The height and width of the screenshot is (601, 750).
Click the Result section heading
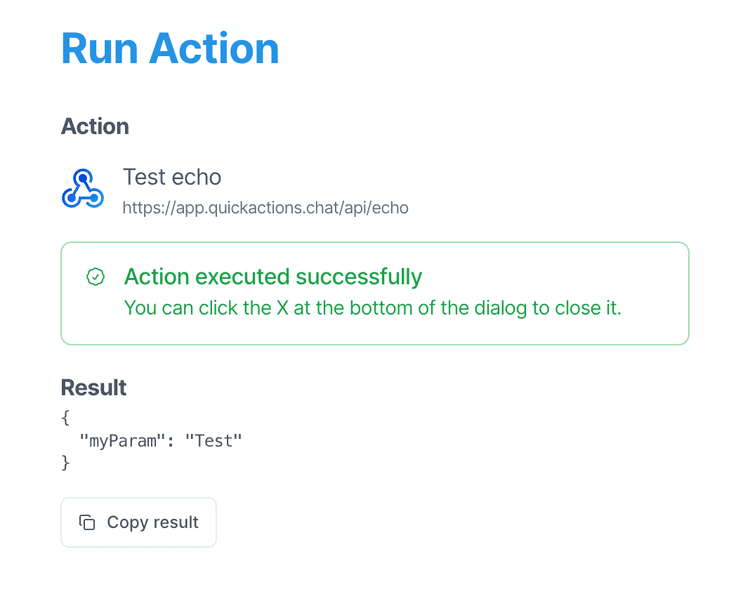pos(94,388)
